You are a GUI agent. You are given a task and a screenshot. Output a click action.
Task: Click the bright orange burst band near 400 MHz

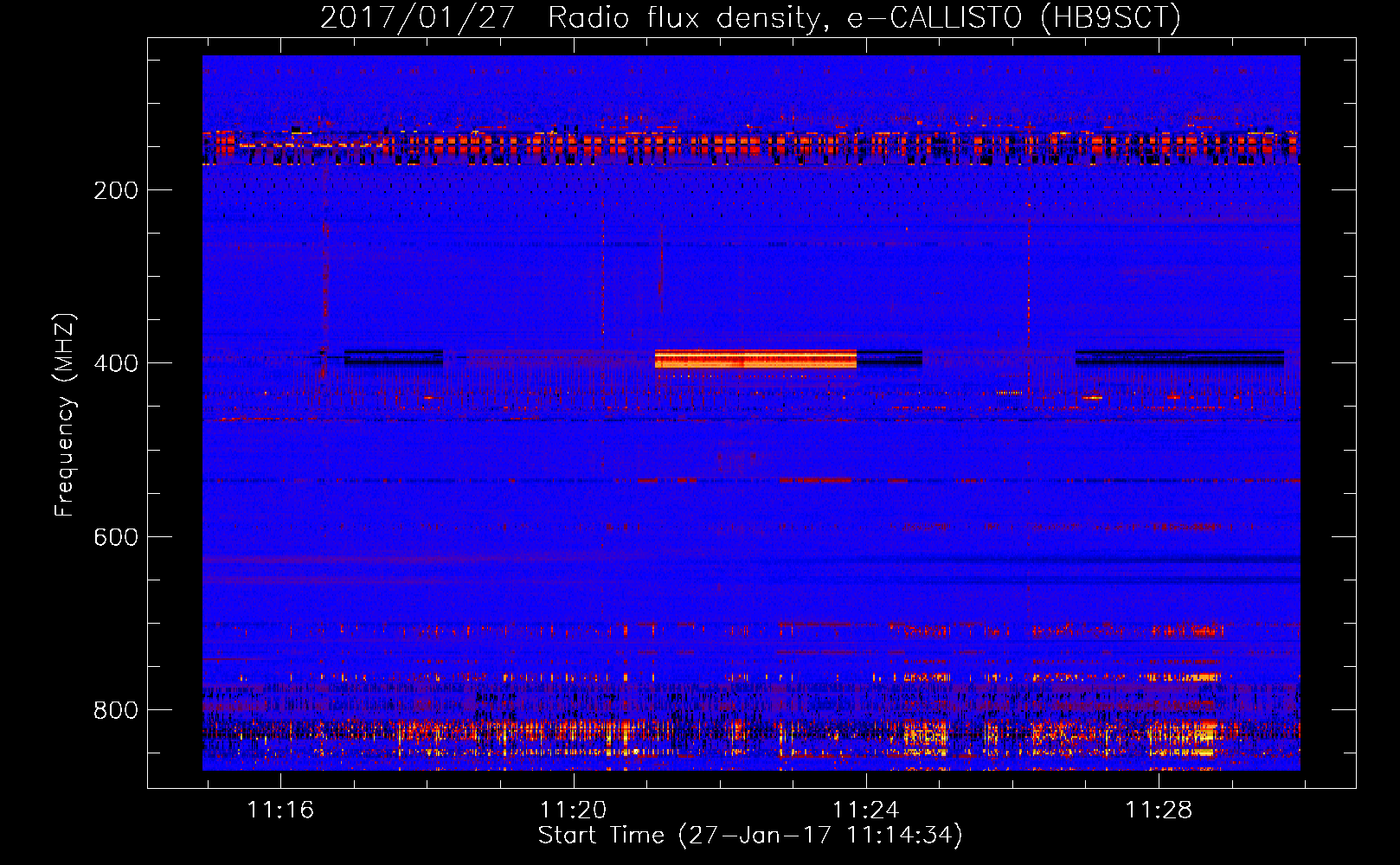pos(755,359)
